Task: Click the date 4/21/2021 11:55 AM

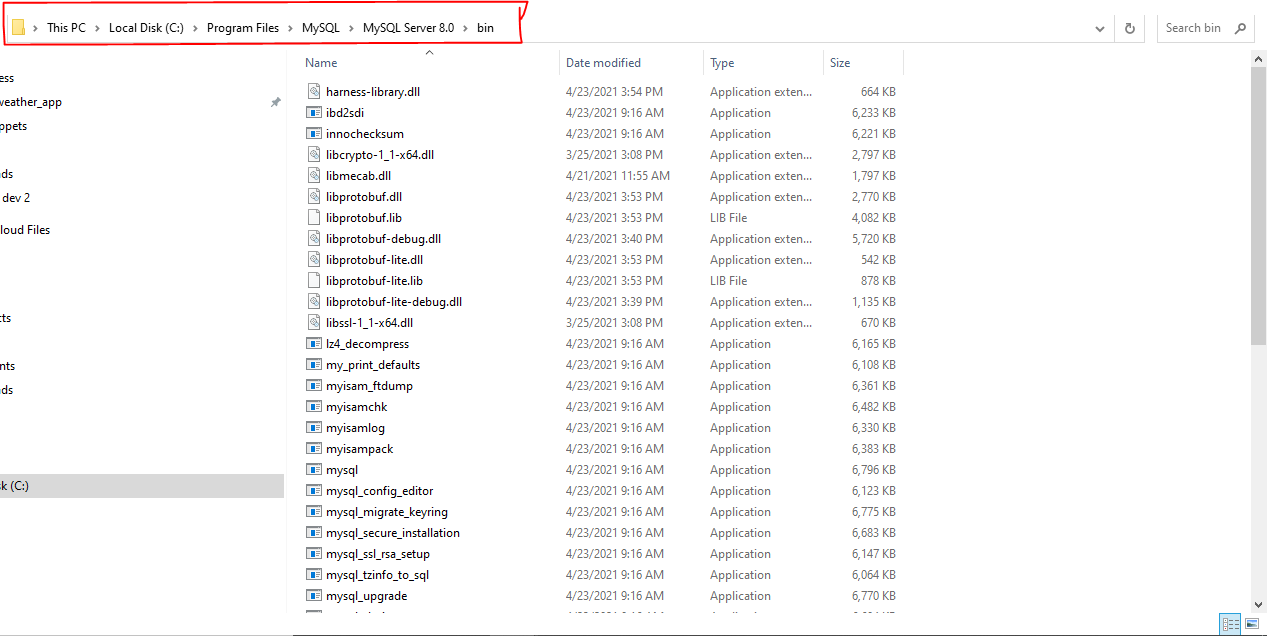Action: click(x=618, y=176)
